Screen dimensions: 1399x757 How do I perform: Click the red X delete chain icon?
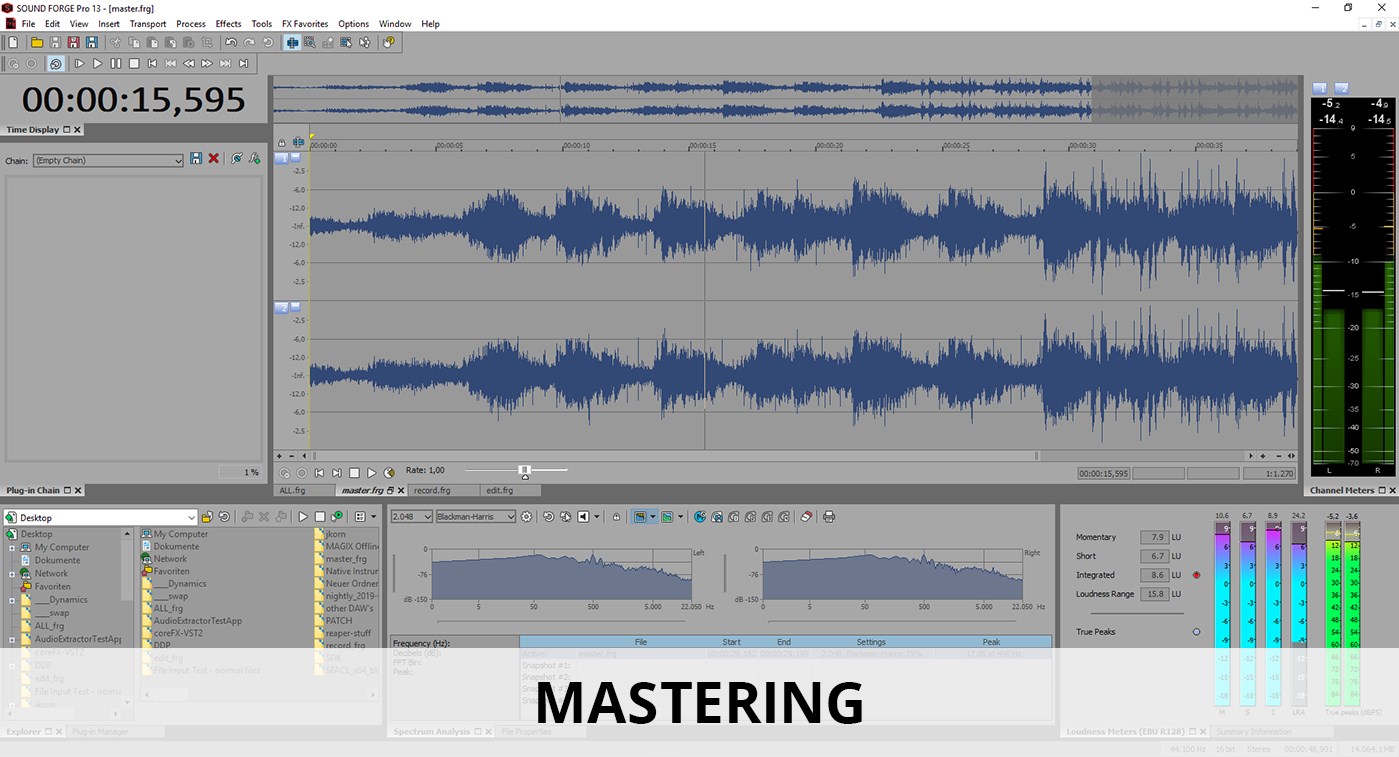[213, 159]
